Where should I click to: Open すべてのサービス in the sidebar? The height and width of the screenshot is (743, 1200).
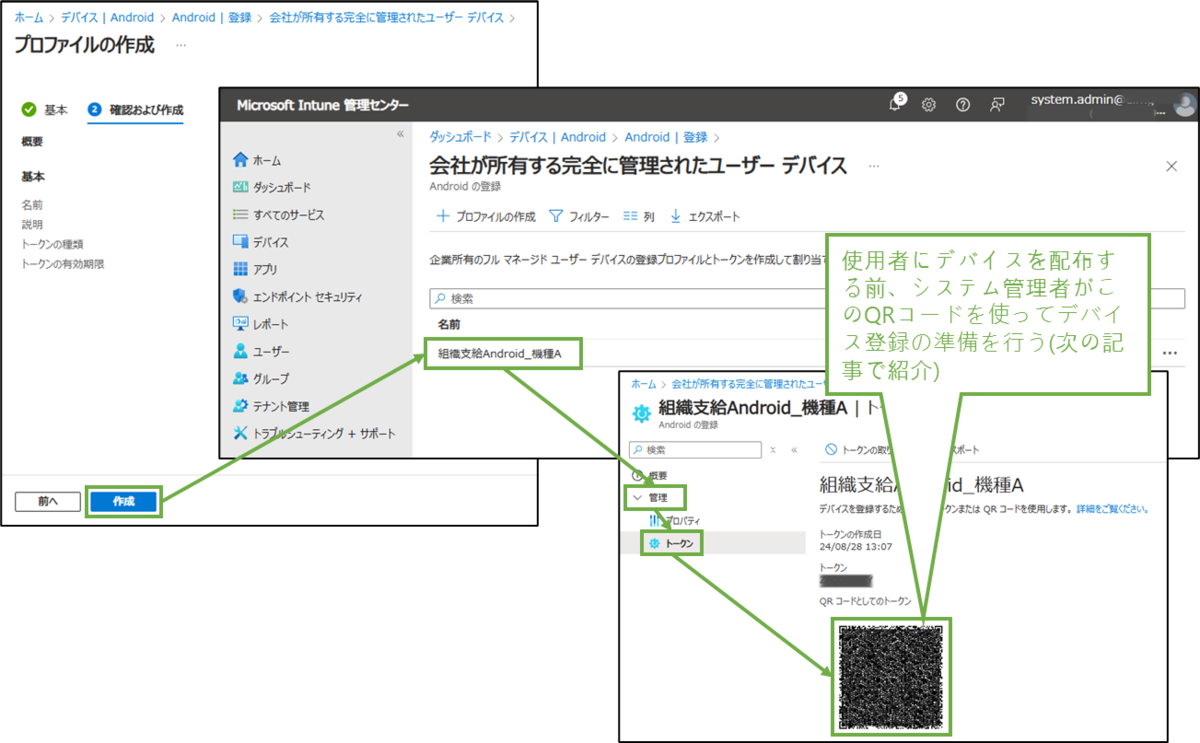(x=278, y=214)
